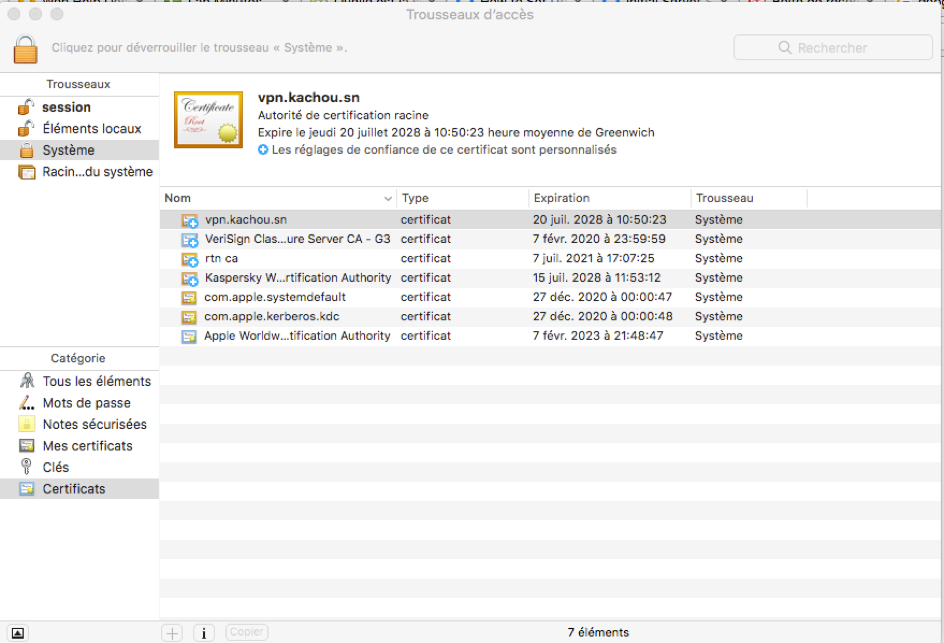
Task: Click the certificate icon for VeriSign row
Action: [x=190, y=240]
